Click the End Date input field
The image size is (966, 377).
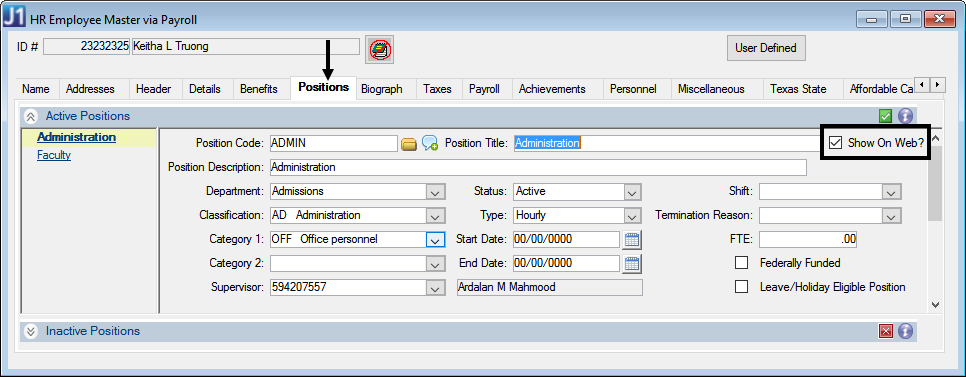coord(566,264)
